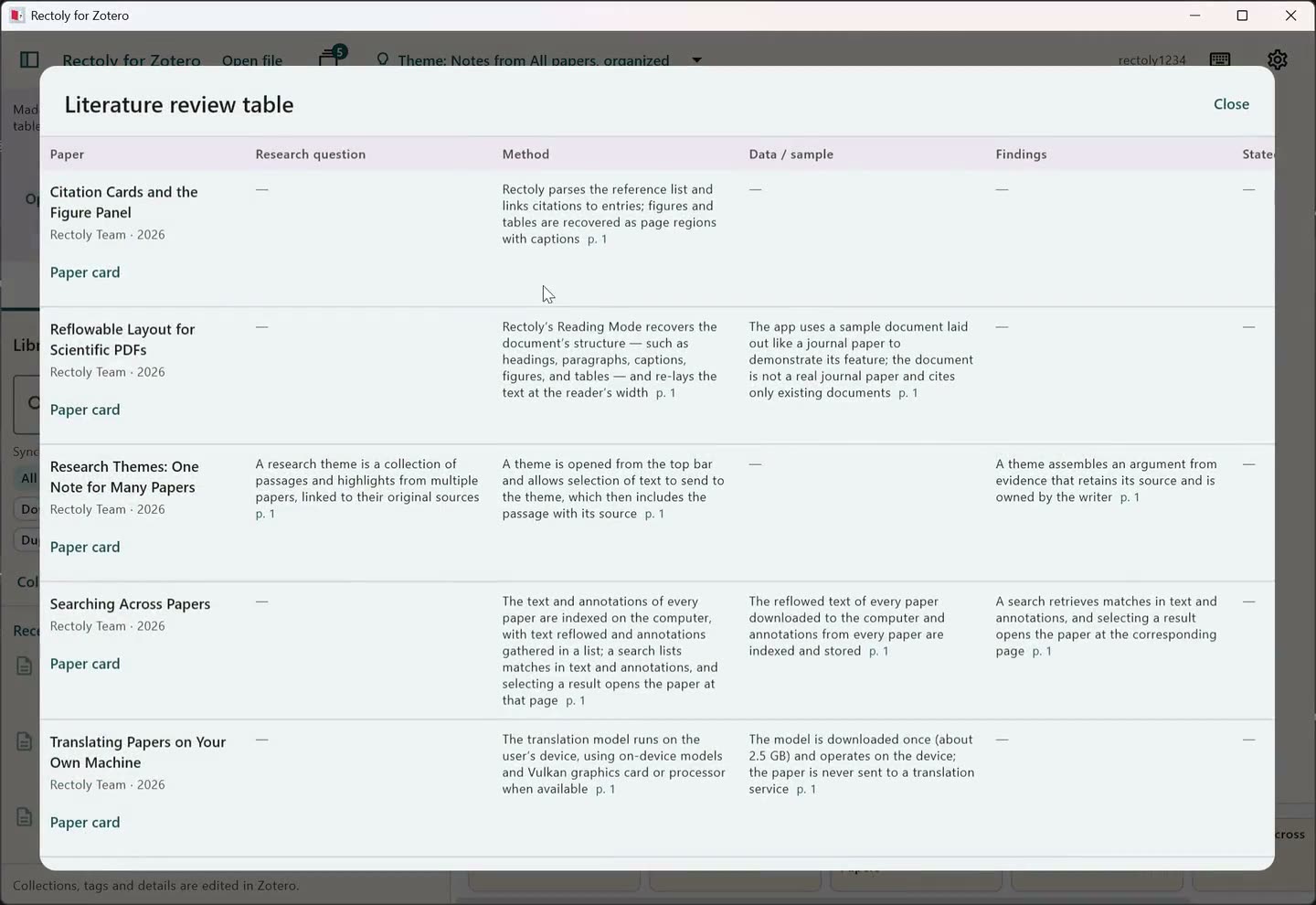Click the method text "Rectoly's Reading Mode recovers"

[610, 359]
